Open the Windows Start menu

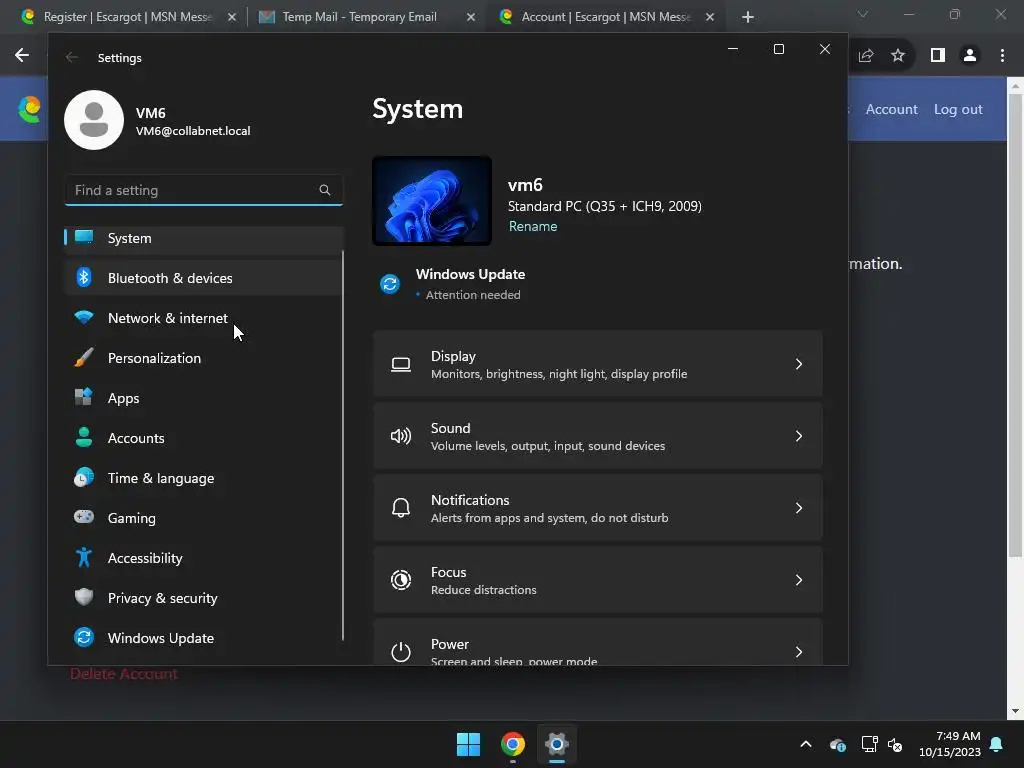[x=468, y=744]
